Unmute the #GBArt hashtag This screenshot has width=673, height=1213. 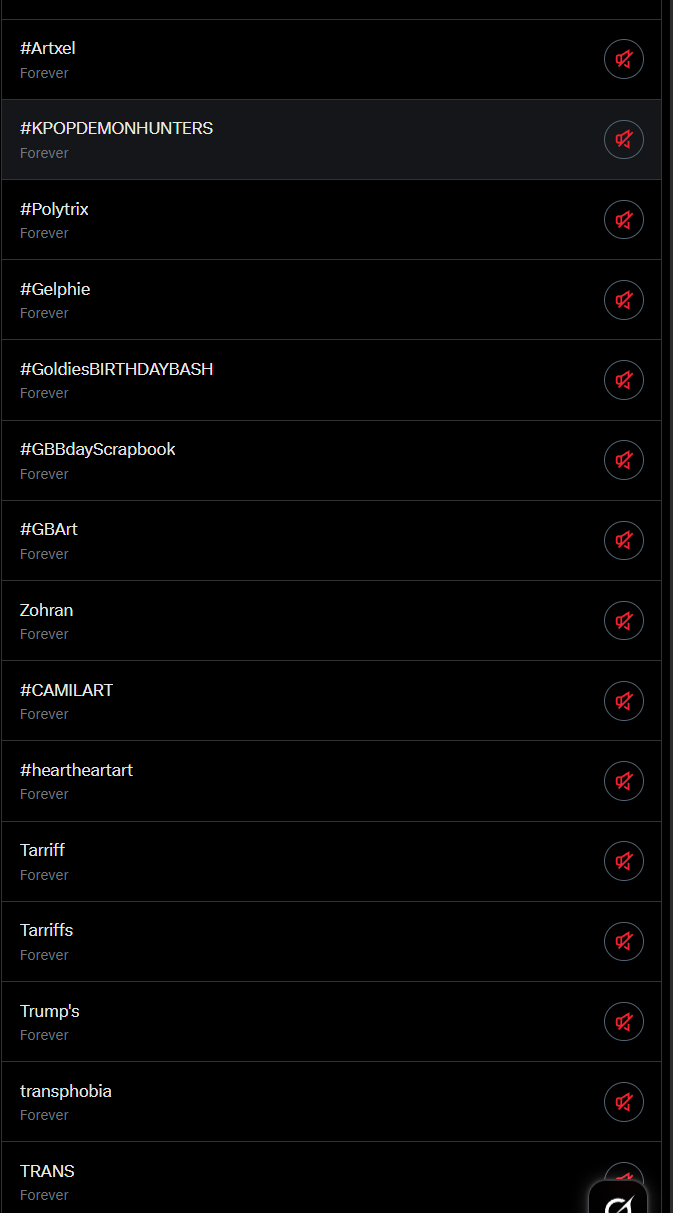(623, 540)
